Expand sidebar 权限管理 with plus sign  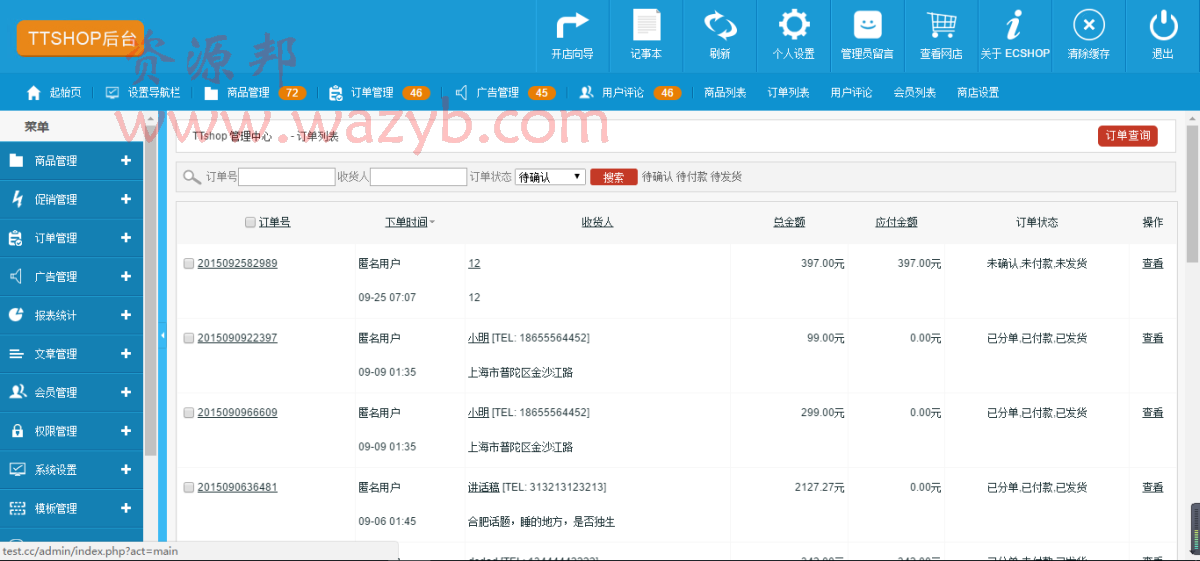[126, 431]
